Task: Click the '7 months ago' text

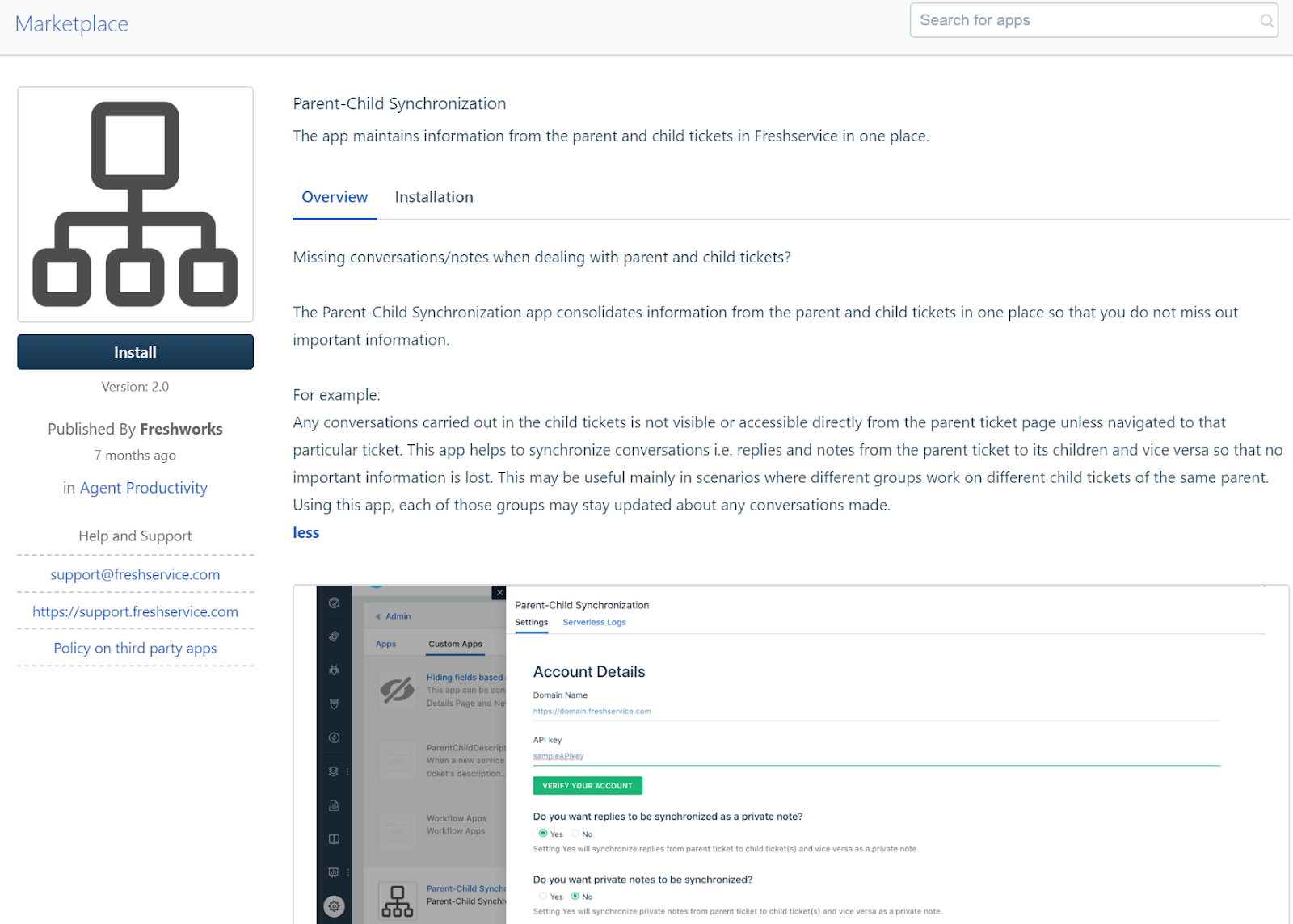Action: point(135,456)
